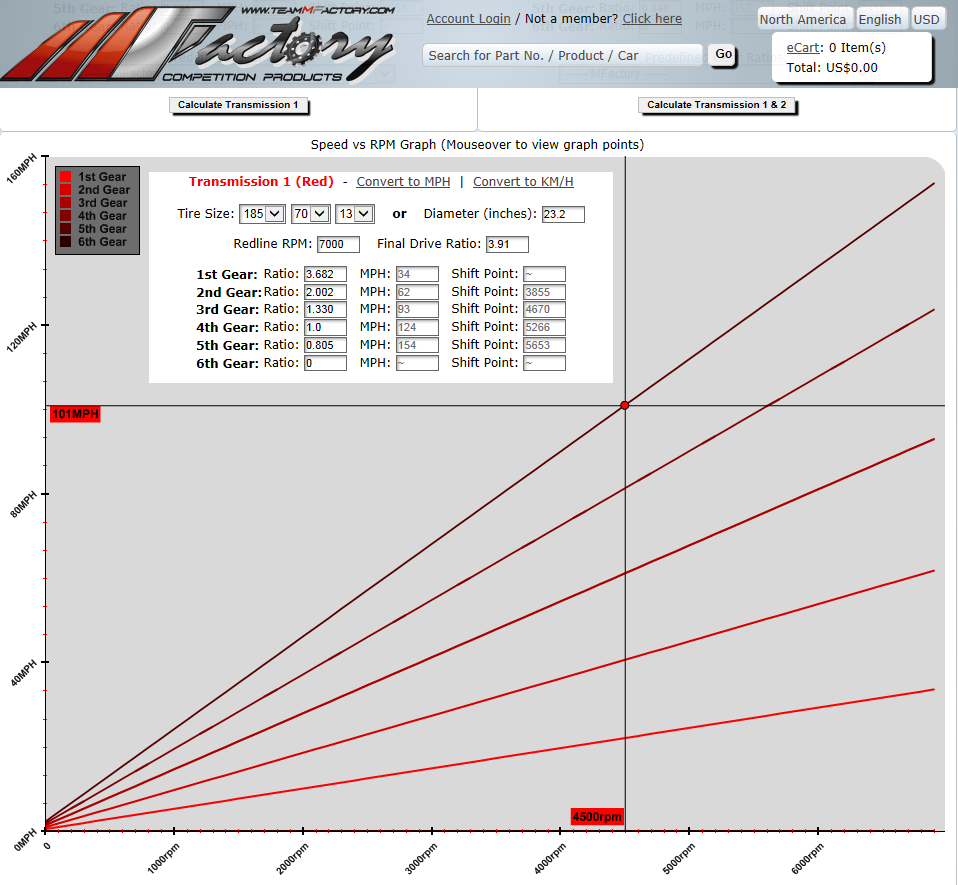Image resolution: width=958 pixels, height=885 pixels.
Task: Open the tire width dropdown showing 185
Action: [x=261, y=213]
